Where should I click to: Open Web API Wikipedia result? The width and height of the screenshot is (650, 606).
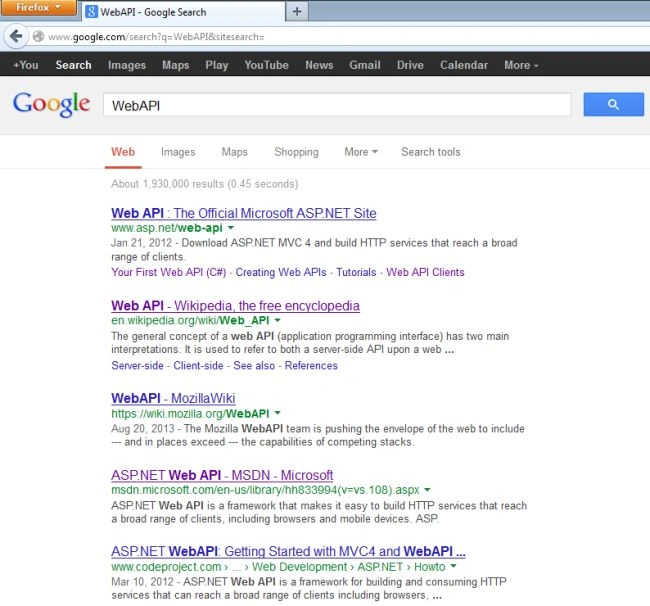click(235, 306)
